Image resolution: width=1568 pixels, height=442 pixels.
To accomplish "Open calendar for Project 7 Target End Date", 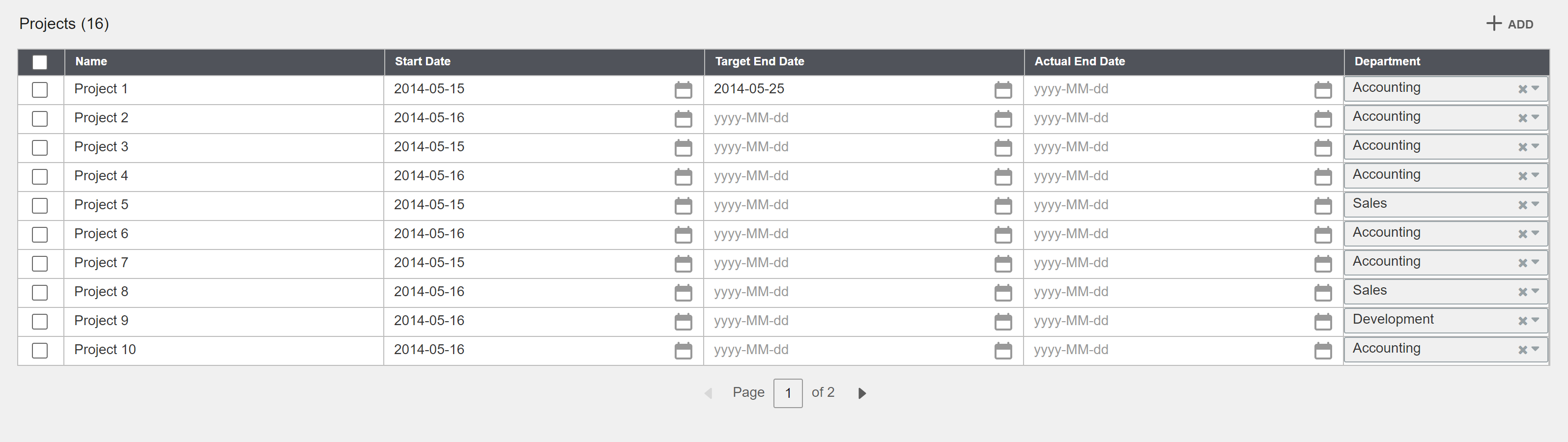I will 1002,264.
